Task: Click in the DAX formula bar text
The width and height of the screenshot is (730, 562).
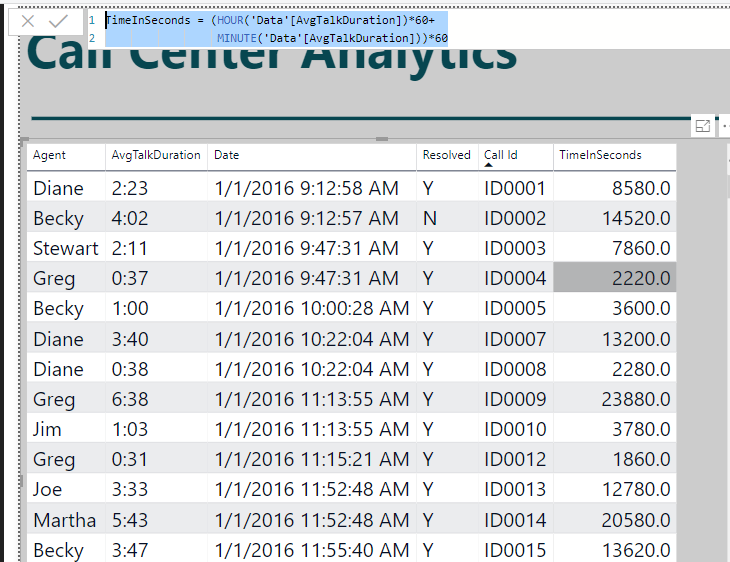Action: [x=277, y=29]
